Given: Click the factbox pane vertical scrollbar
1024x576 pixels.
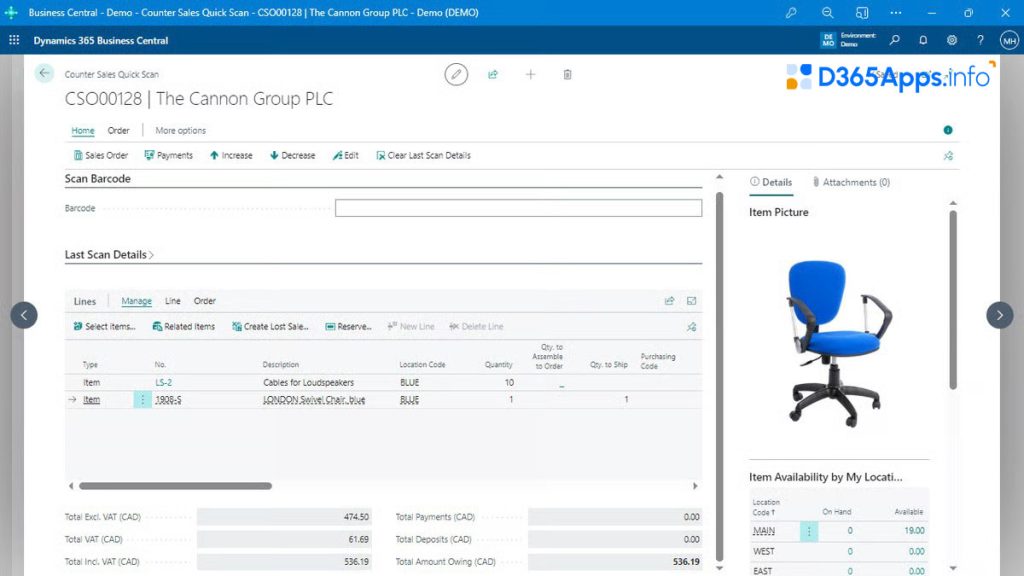Looking at the screenshot, I should coord(953,300).
